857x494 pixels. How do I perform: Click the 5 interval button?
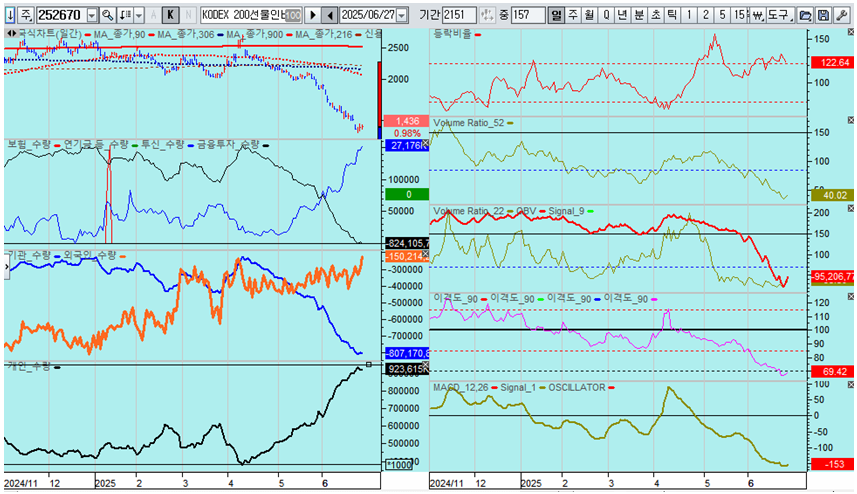pyautogui.click(x=722, y=16)
